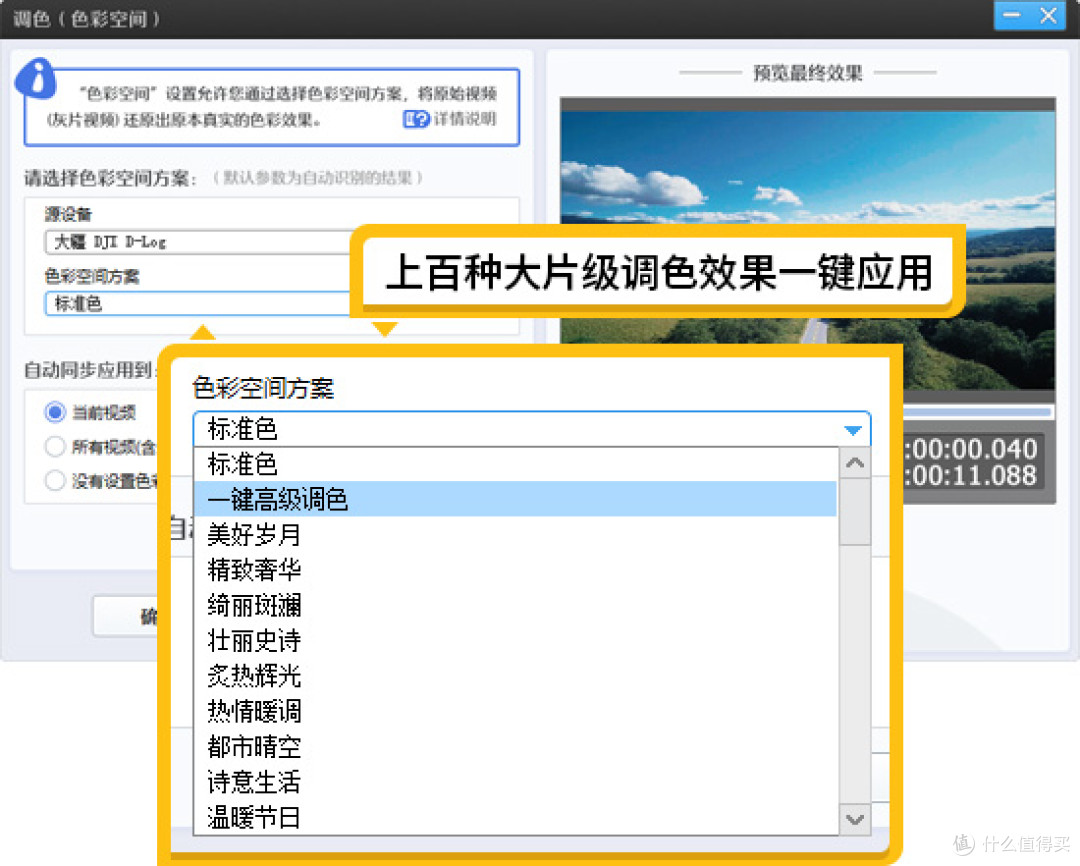Click the partially hidden confirm button
1080x866 pixels.
(x=125, y=617)
